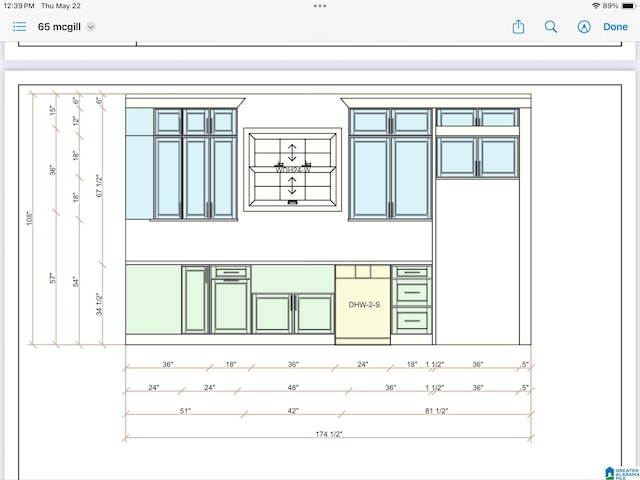
Task: Select the 57" height dimension
Action: point(53,278)
